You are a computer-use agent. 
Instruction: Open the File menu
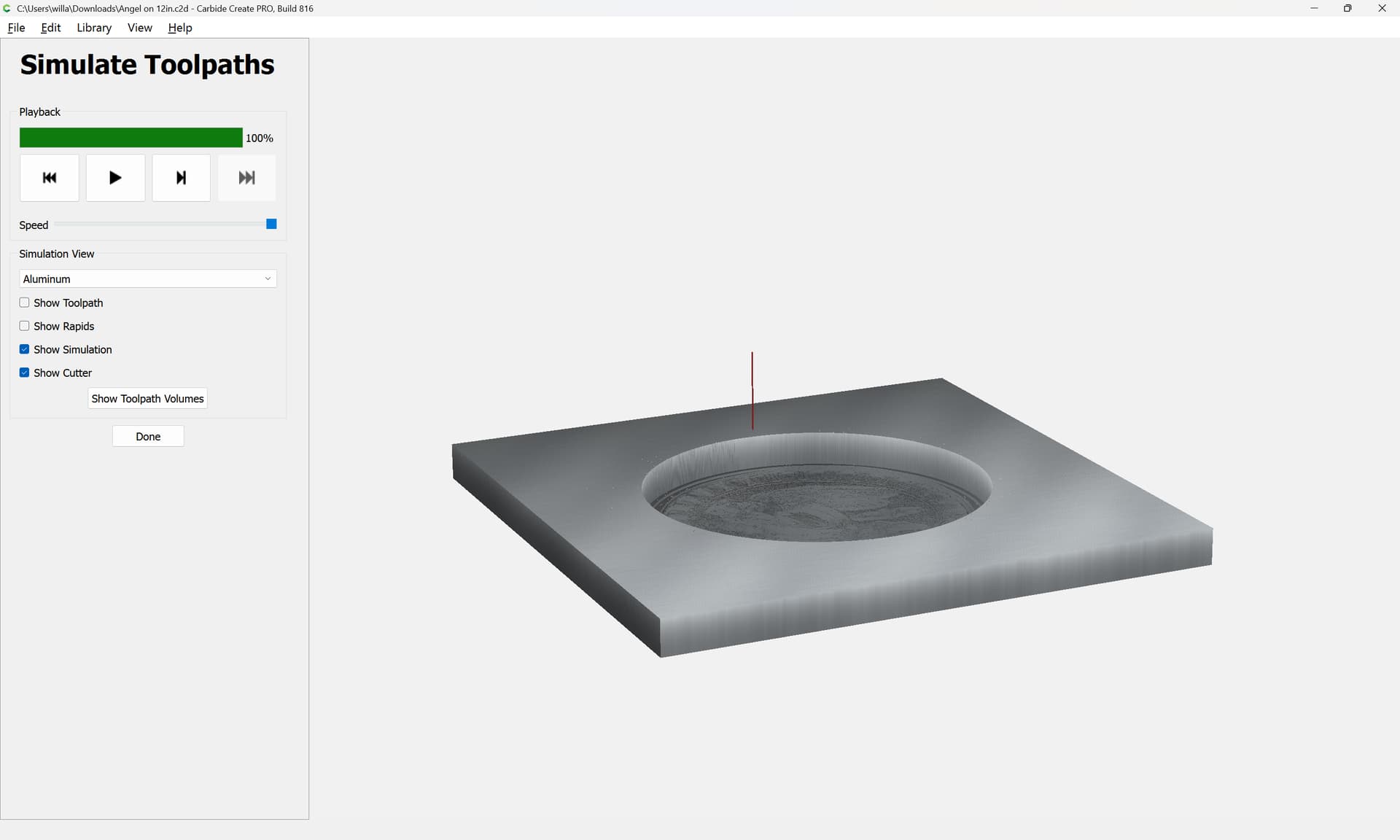pyautogui.click(x=16, y=28)
